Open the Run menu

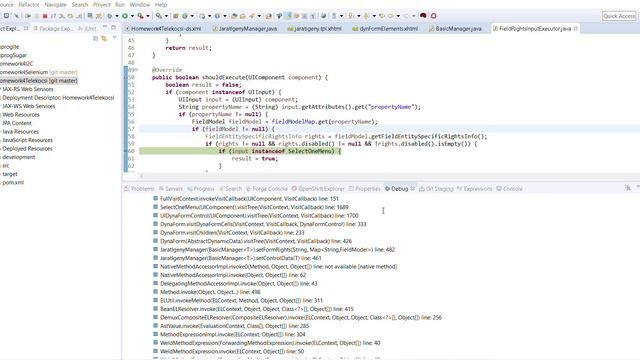(120, 4)
